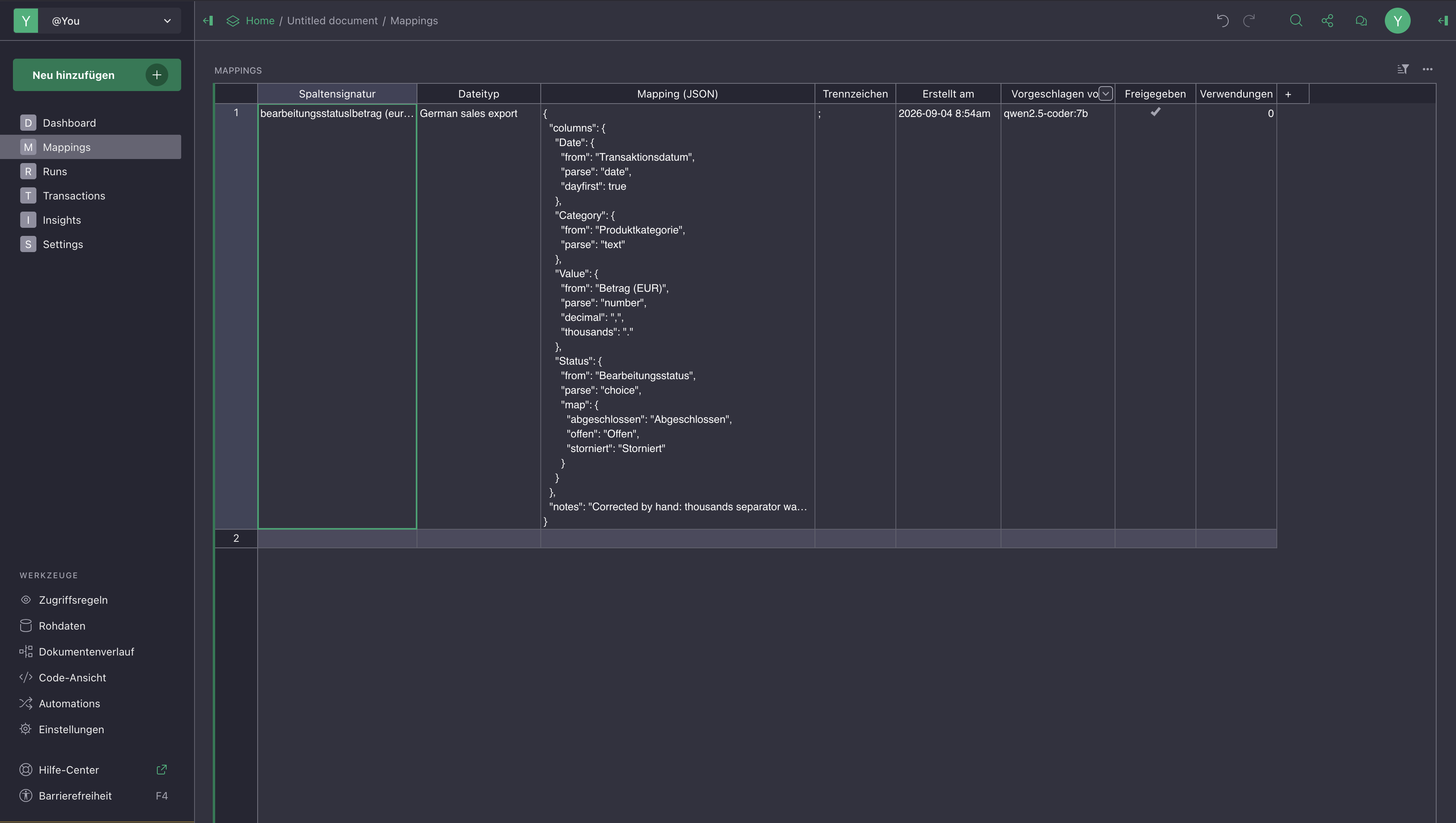The image size is (1456, 823).
Task: Click the R icon for Runs
Action: (28, 172)
